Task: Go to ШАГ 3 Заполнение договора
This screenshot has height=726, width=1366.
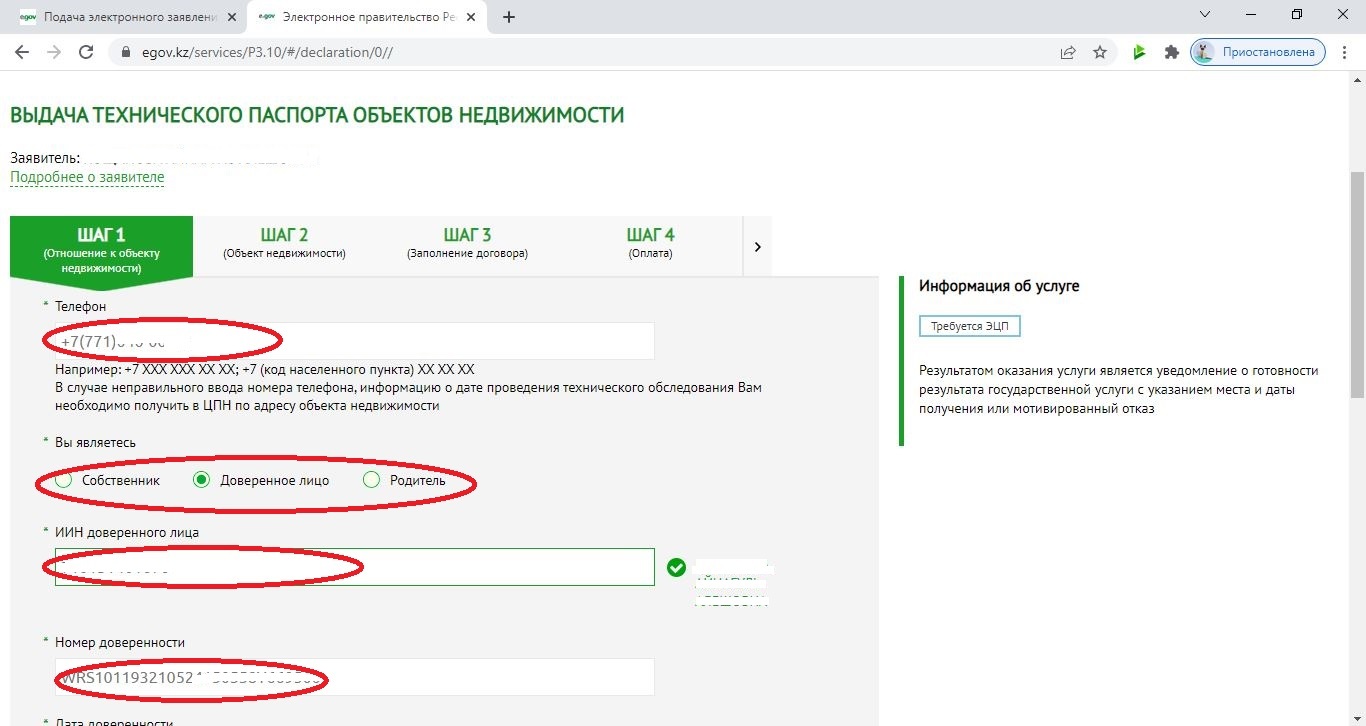Action: tap(467, 244)
